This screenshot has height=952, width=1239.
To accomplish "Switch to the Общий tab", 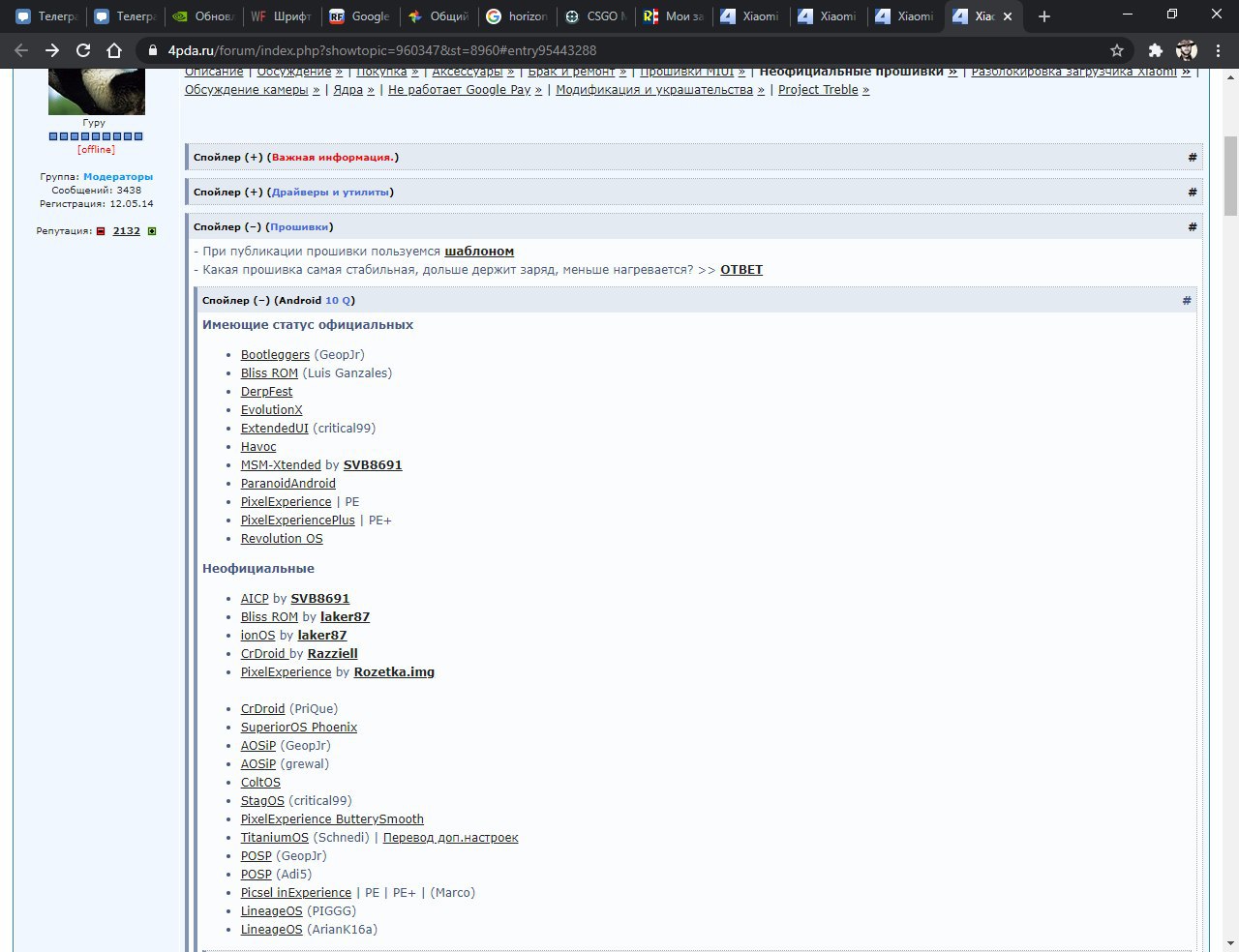I will [x=438, y=16].
